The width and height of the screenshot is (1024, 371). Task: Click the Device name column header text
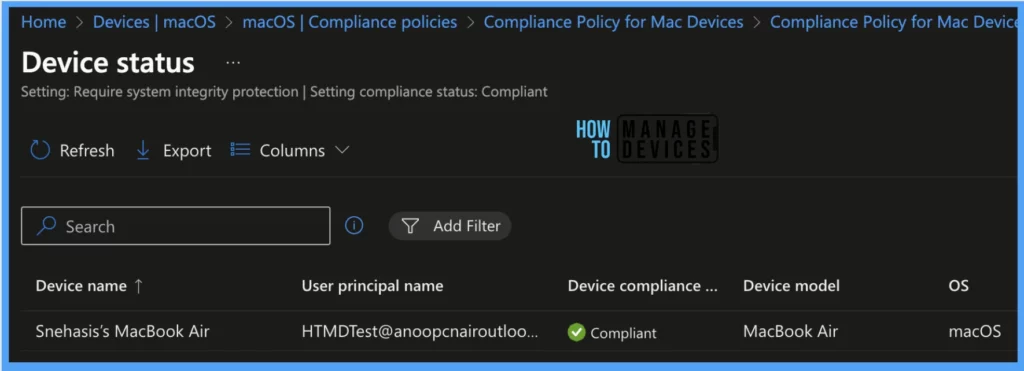[x=81, y=286]
